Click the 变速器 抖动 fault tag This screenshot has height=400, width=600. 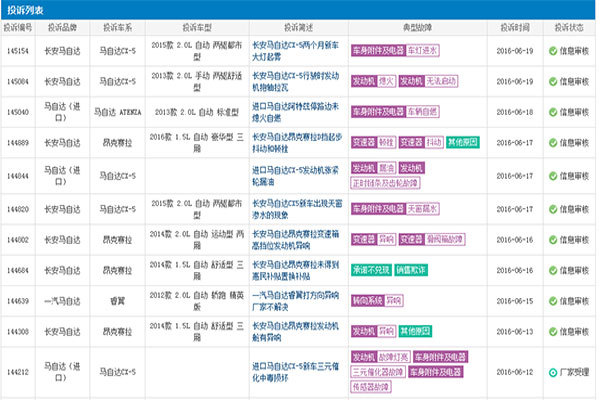coord(421,142)
